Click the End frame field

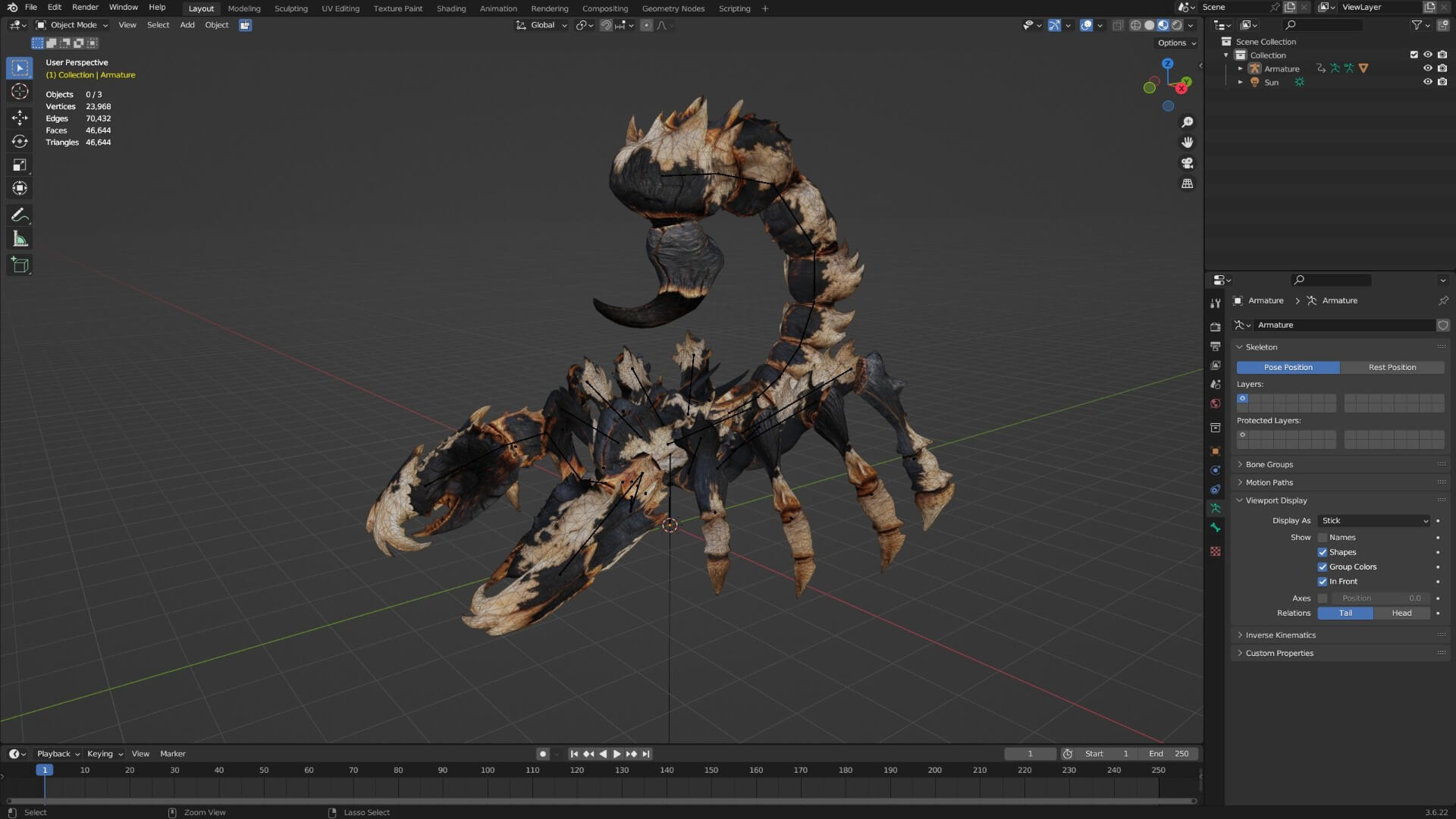[1169, 755]
